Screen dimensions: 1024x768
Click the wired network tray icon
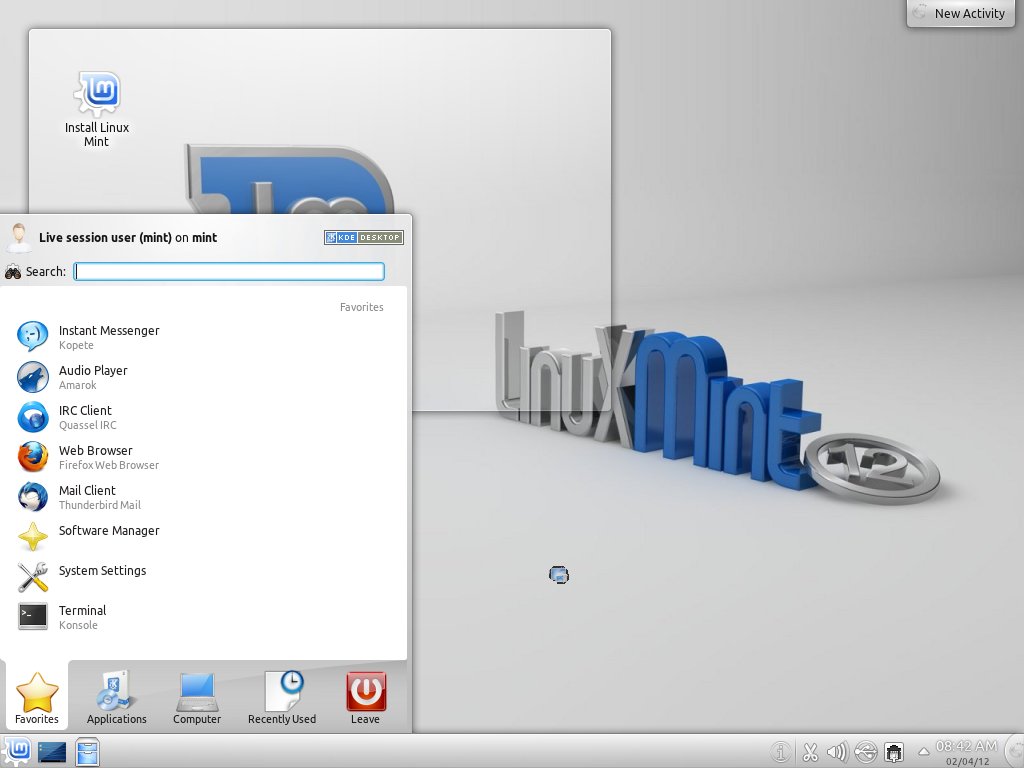894,752
